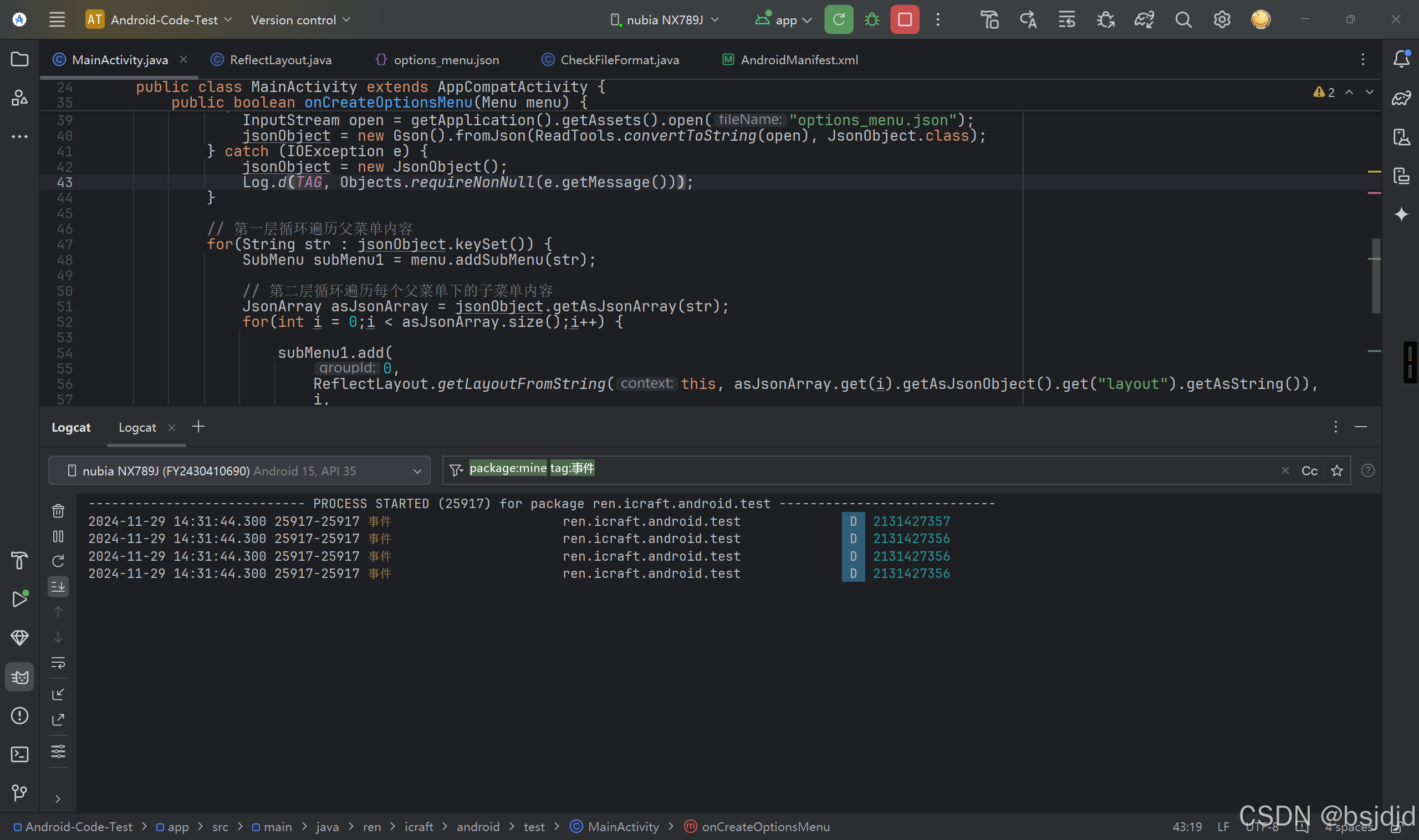
Task: Open the app run configuration dropdown
Action: point(785,20)
